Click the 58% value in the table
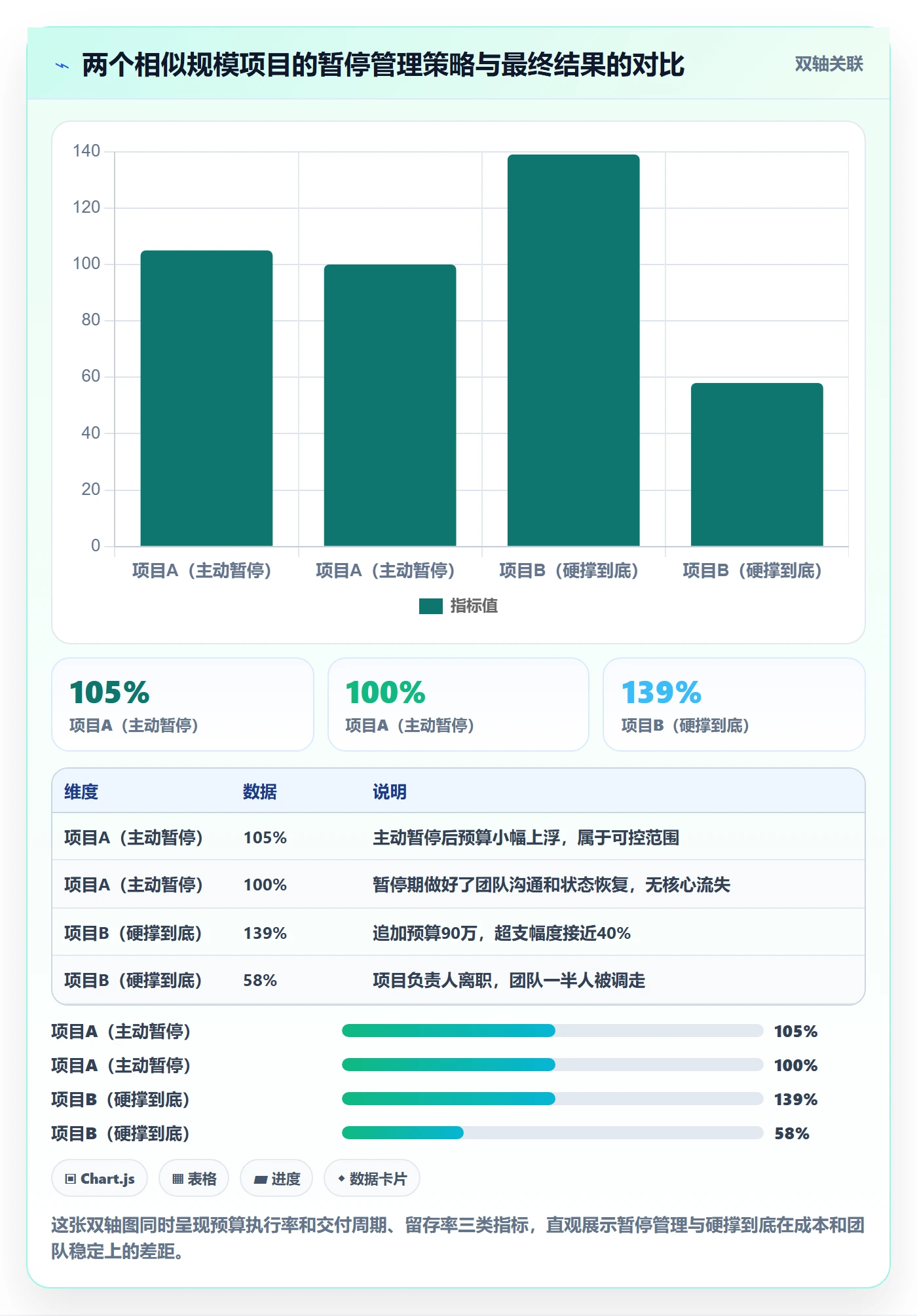The image size is (917, 1316). pos(260,980)
